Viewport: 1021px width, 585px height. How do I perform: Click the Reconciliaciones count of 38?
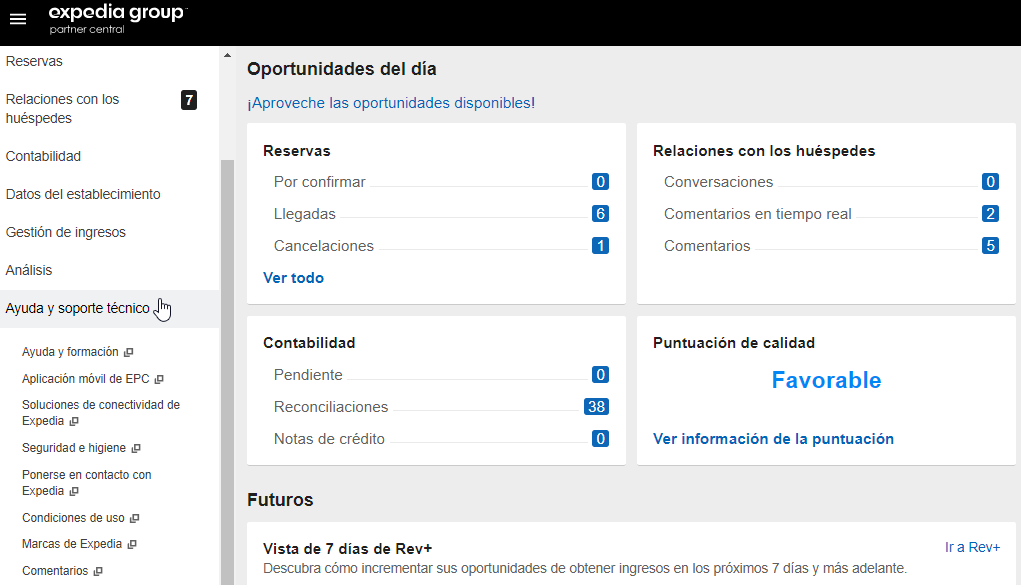[596, 407]
